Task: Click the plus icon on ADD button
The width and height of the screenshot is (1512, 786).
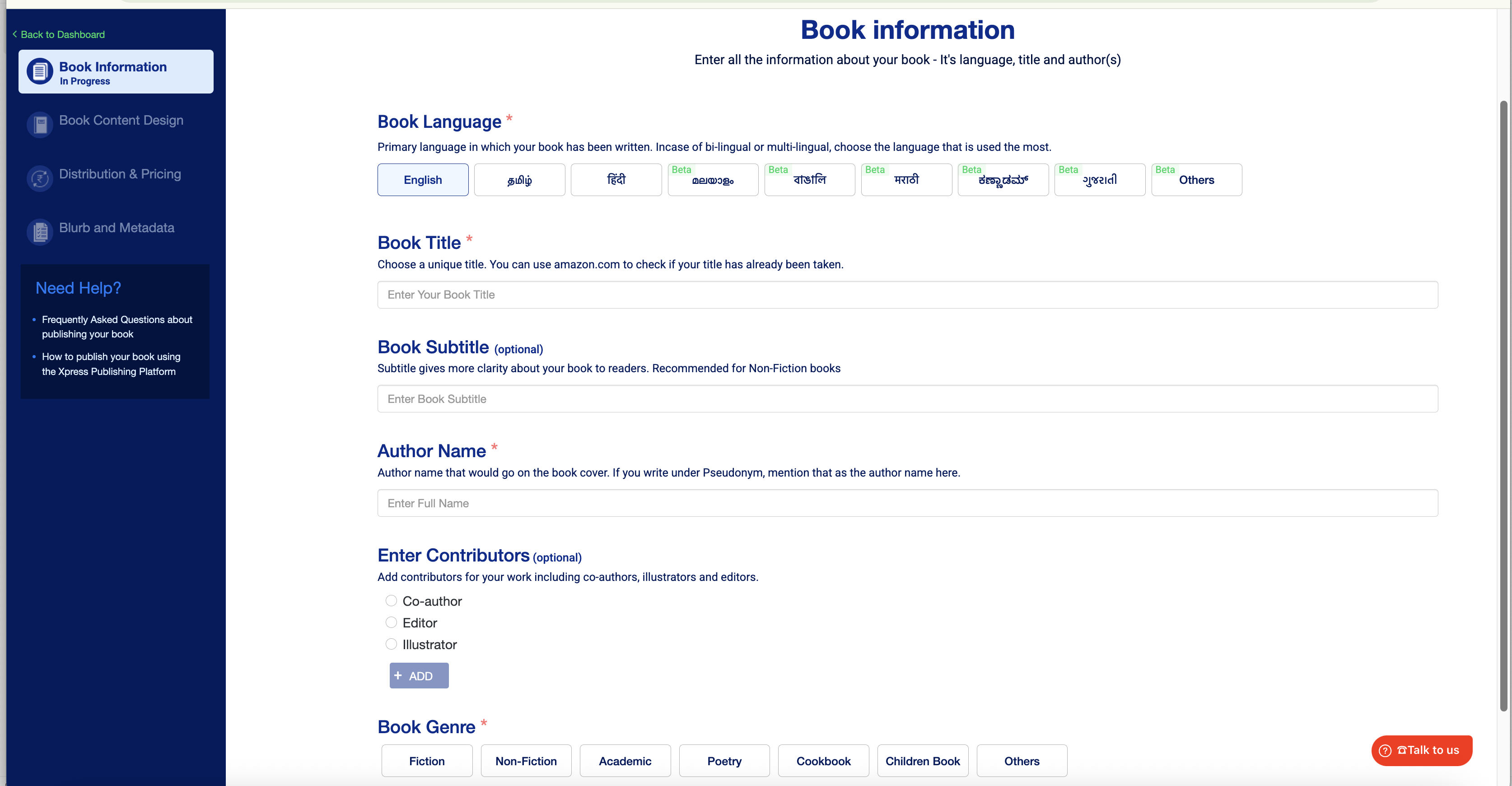Action: coord(398,675)
